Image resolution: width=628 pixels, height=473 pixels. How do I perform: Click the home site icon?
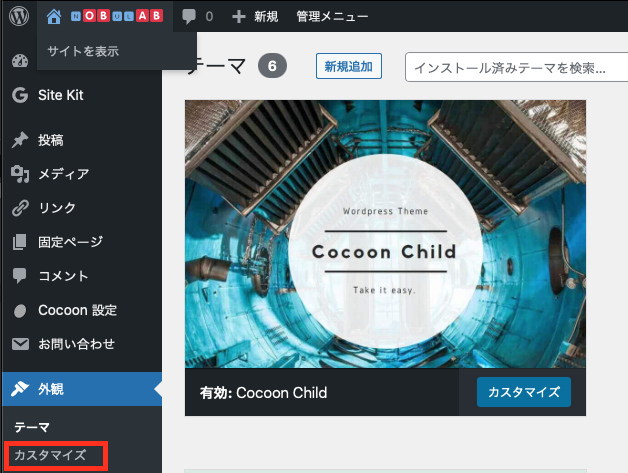point(54,16)
